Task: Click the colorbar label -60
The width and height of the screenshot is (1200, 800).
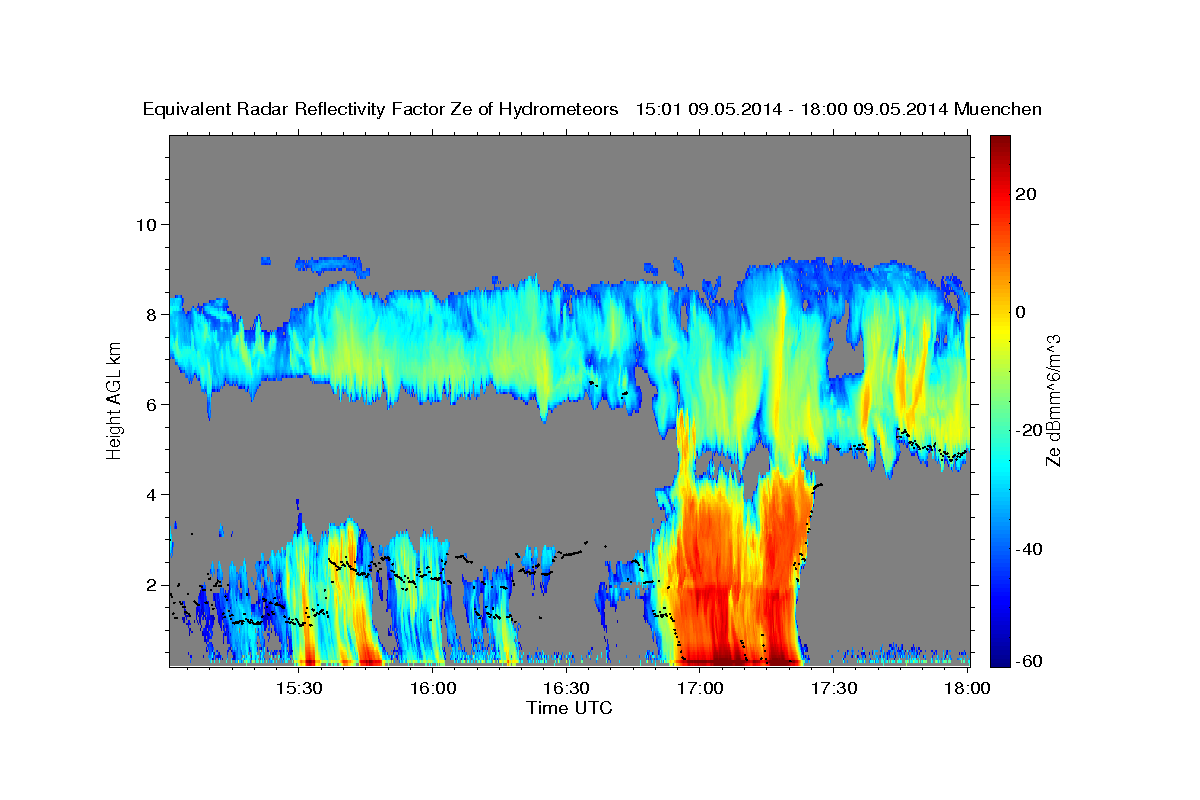Action: coord(1027,661)
